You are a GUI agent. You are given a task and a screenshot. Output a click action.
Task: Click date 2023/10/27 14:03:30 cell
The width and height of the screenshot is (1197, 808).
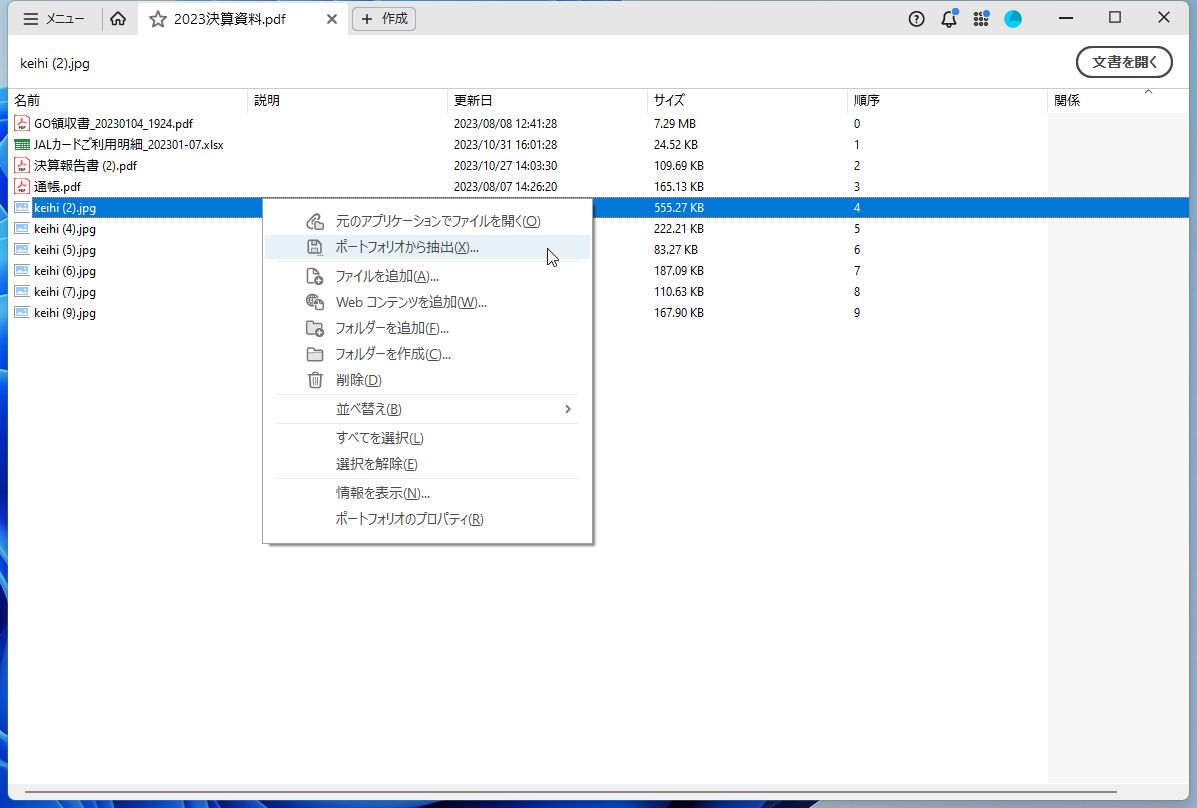click(x=505, y=165)
